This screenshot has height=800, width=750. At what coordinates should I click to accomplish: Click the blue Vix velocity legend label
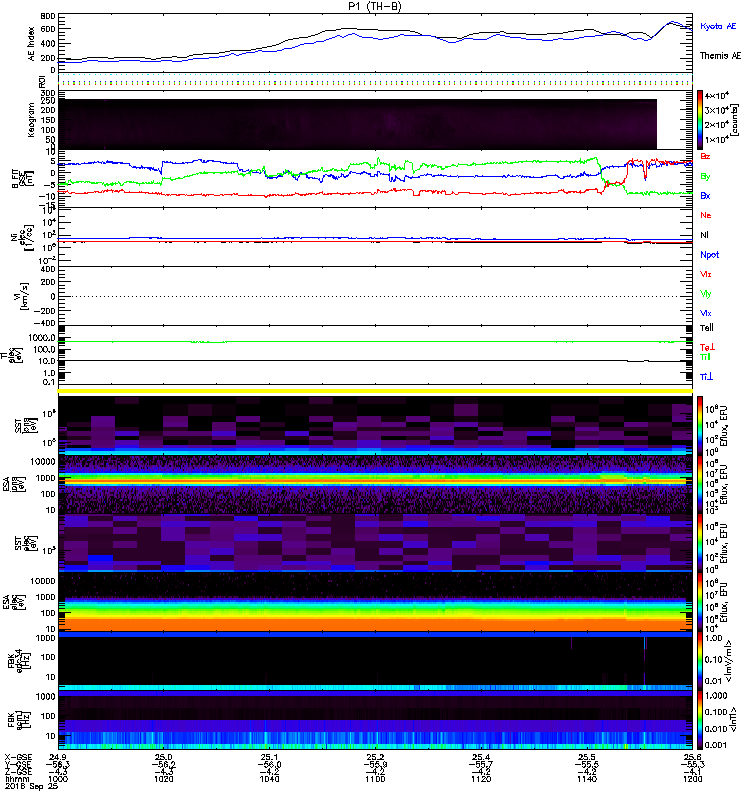point(705,313)
